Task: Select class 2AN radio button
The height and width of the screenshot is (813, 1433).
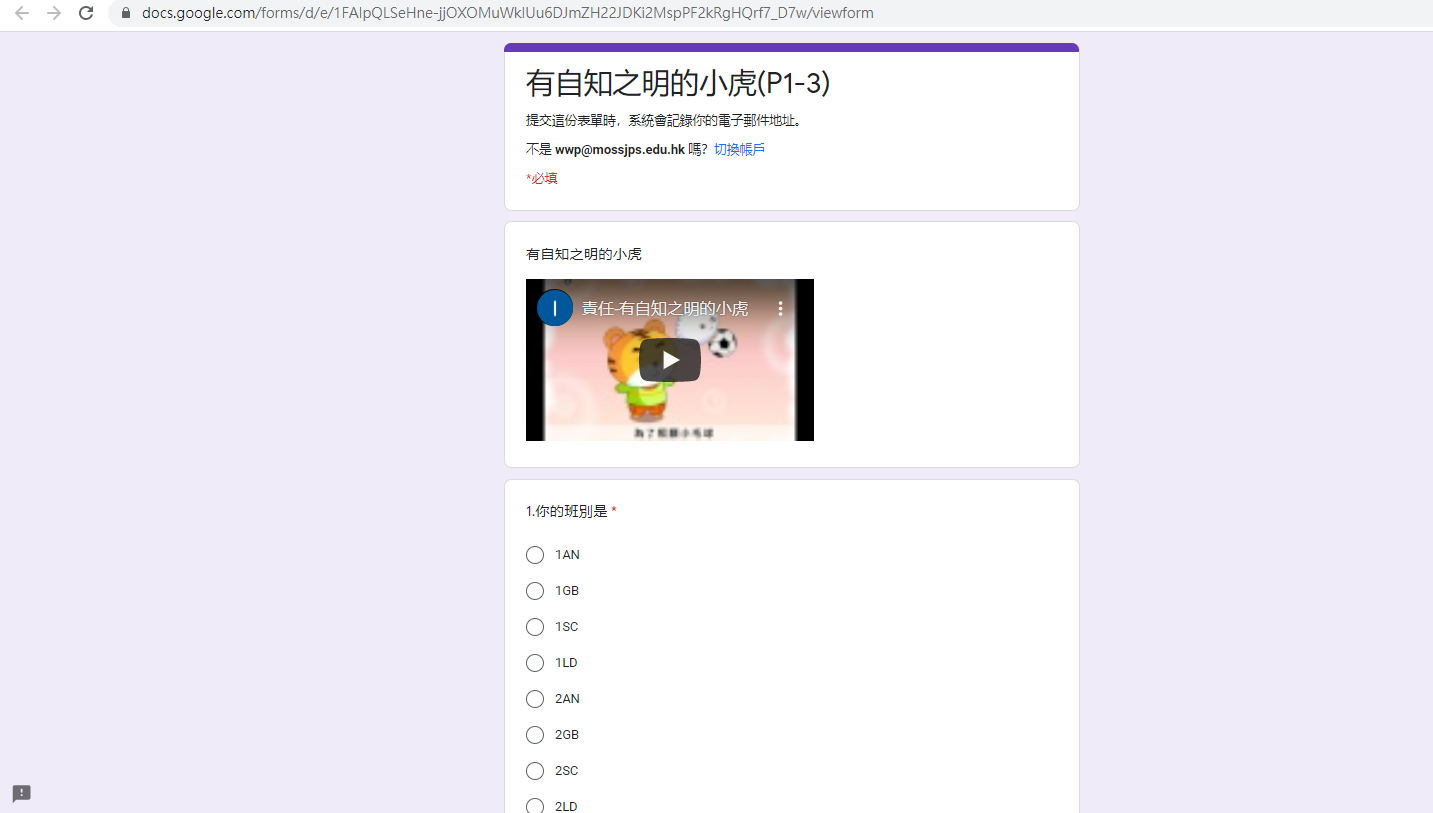Action: [x=535, y=699]
